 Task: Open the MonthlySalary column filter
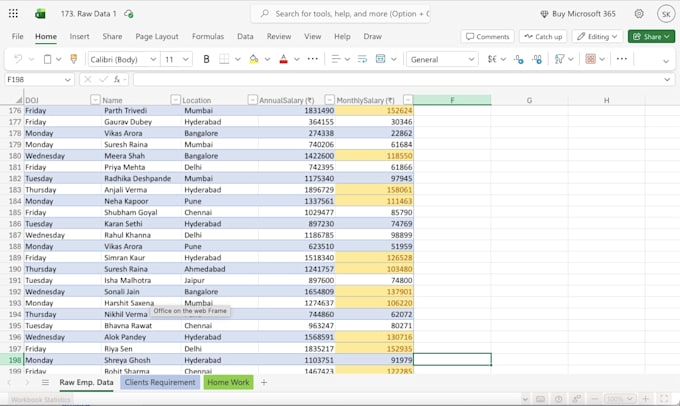click(408, 100)
